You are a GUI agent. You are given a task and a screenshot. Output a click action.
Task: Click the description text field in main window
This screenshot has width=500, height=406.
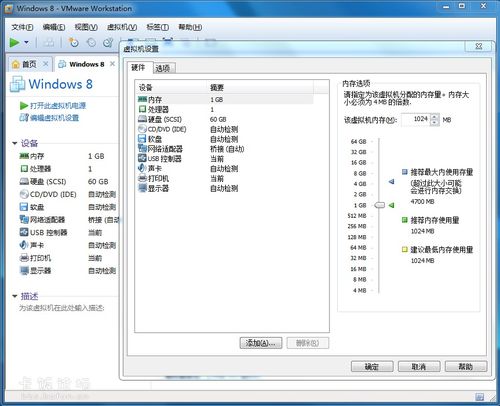62,308
